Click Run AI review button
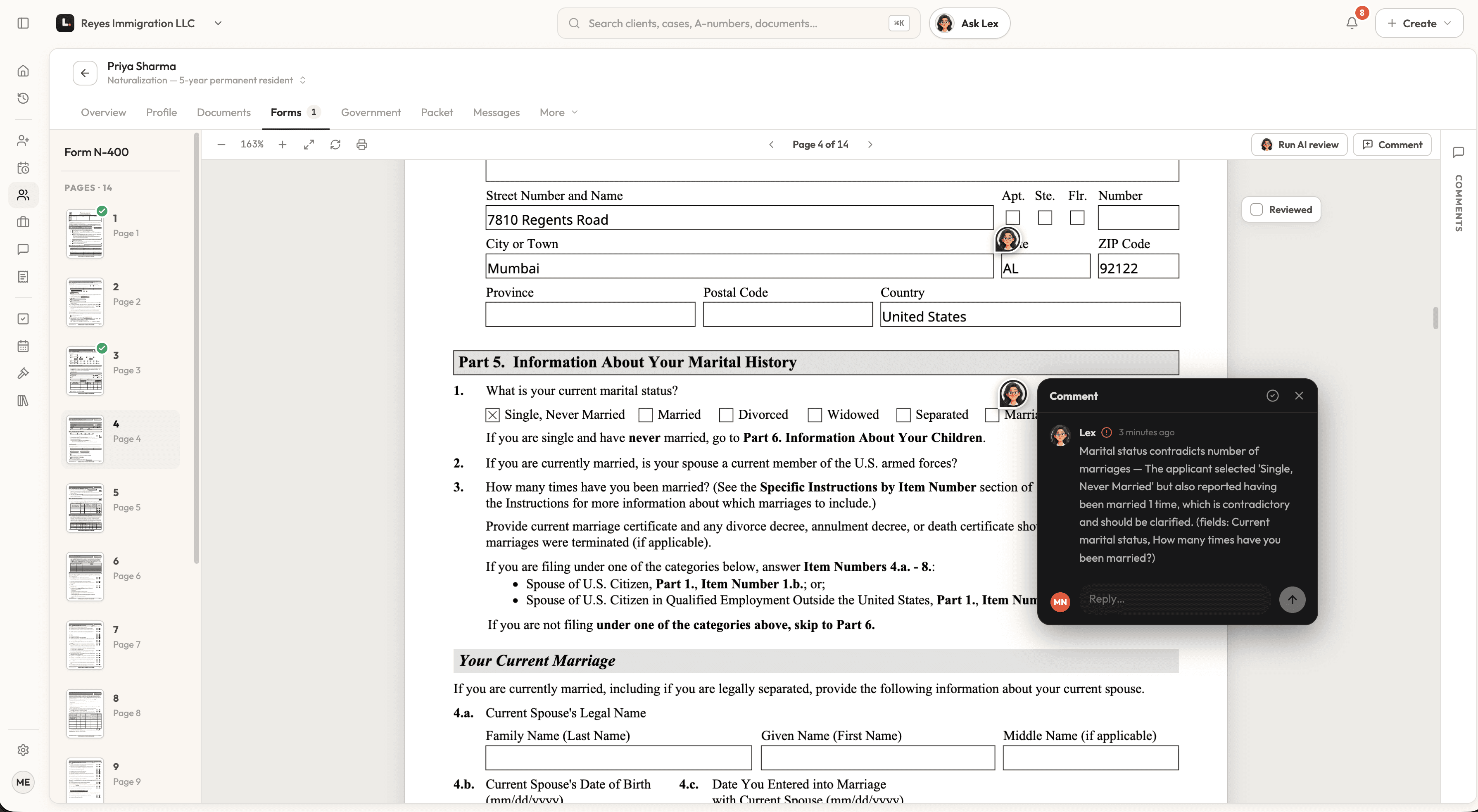The height and width of the screenshot is (812, 1478). coord(1299,145)
